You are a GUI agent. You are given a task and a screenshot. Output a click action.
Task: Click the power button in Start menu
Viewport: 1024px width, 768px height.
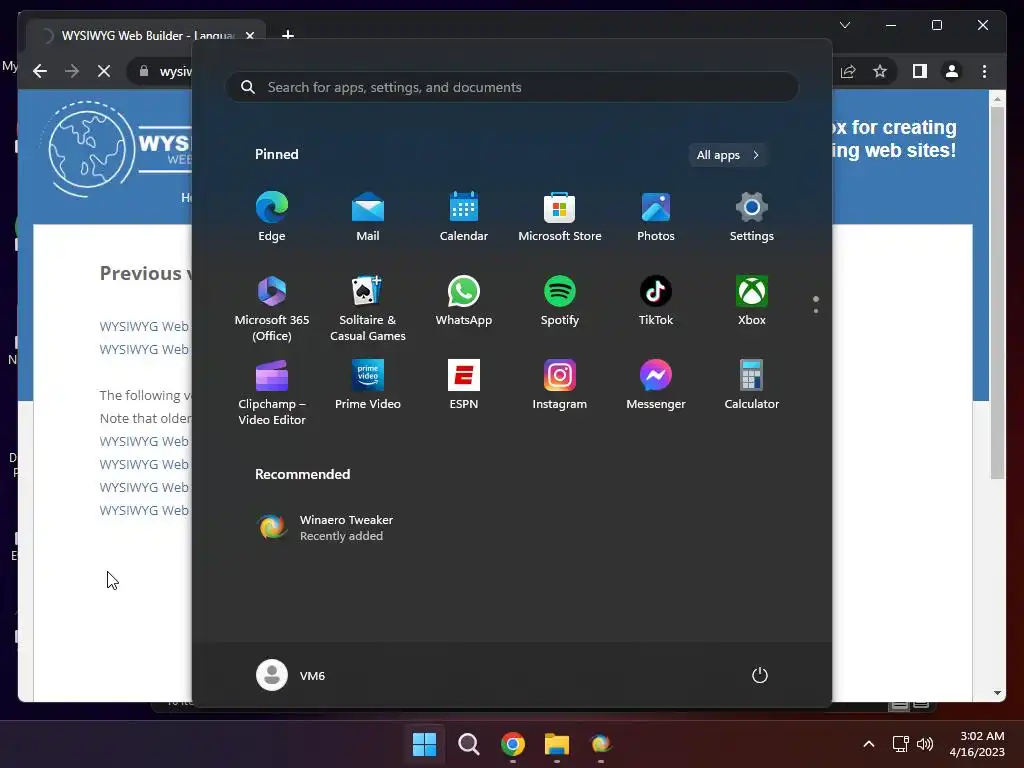[x=760, y=675]
